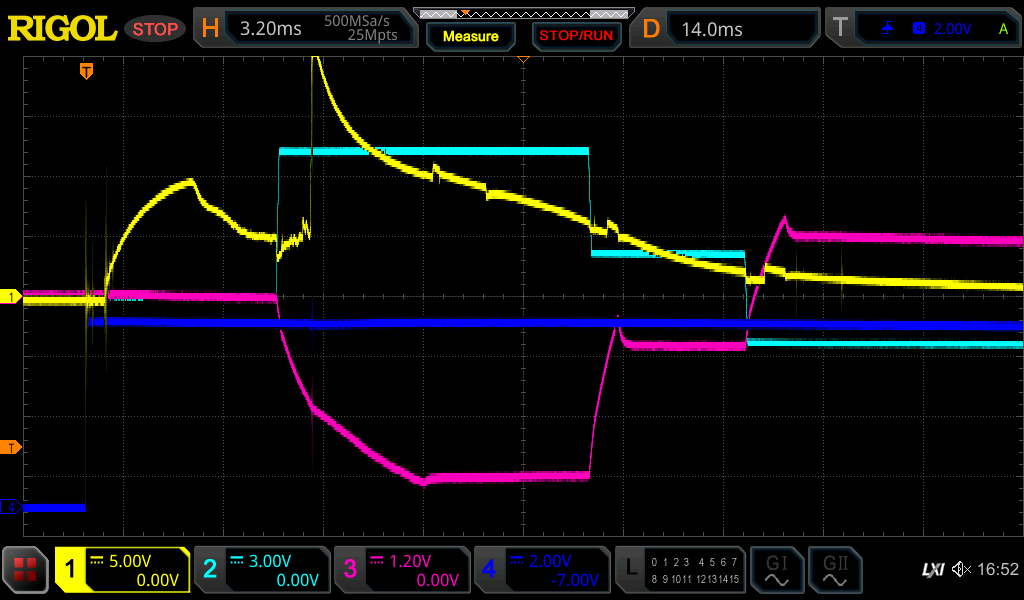
Task: Open channel 4 menu showing -7.00V offset
Action: [x=542, y=571]
